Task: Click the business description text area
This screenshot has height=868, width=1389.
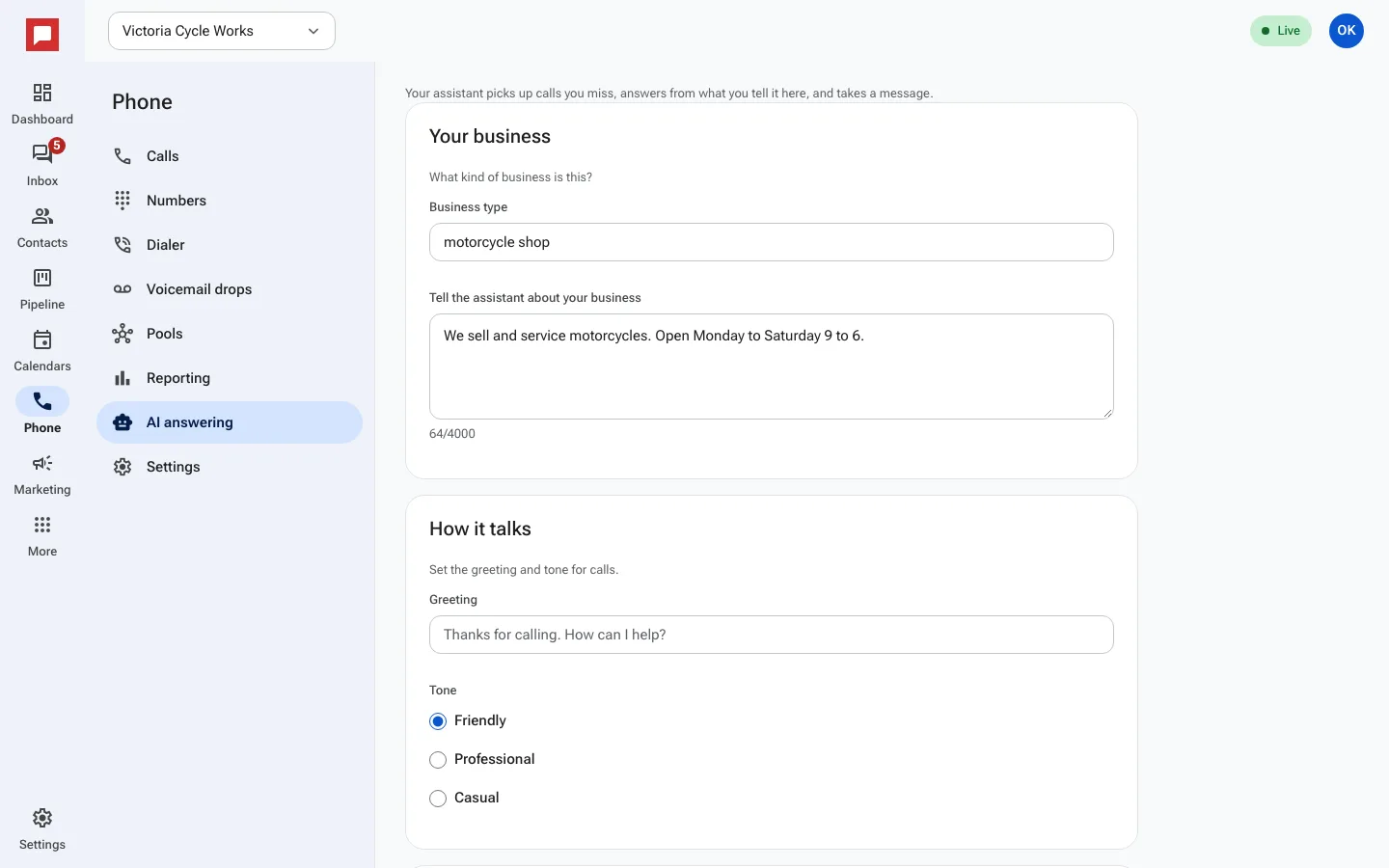Action: pos(772,366)
